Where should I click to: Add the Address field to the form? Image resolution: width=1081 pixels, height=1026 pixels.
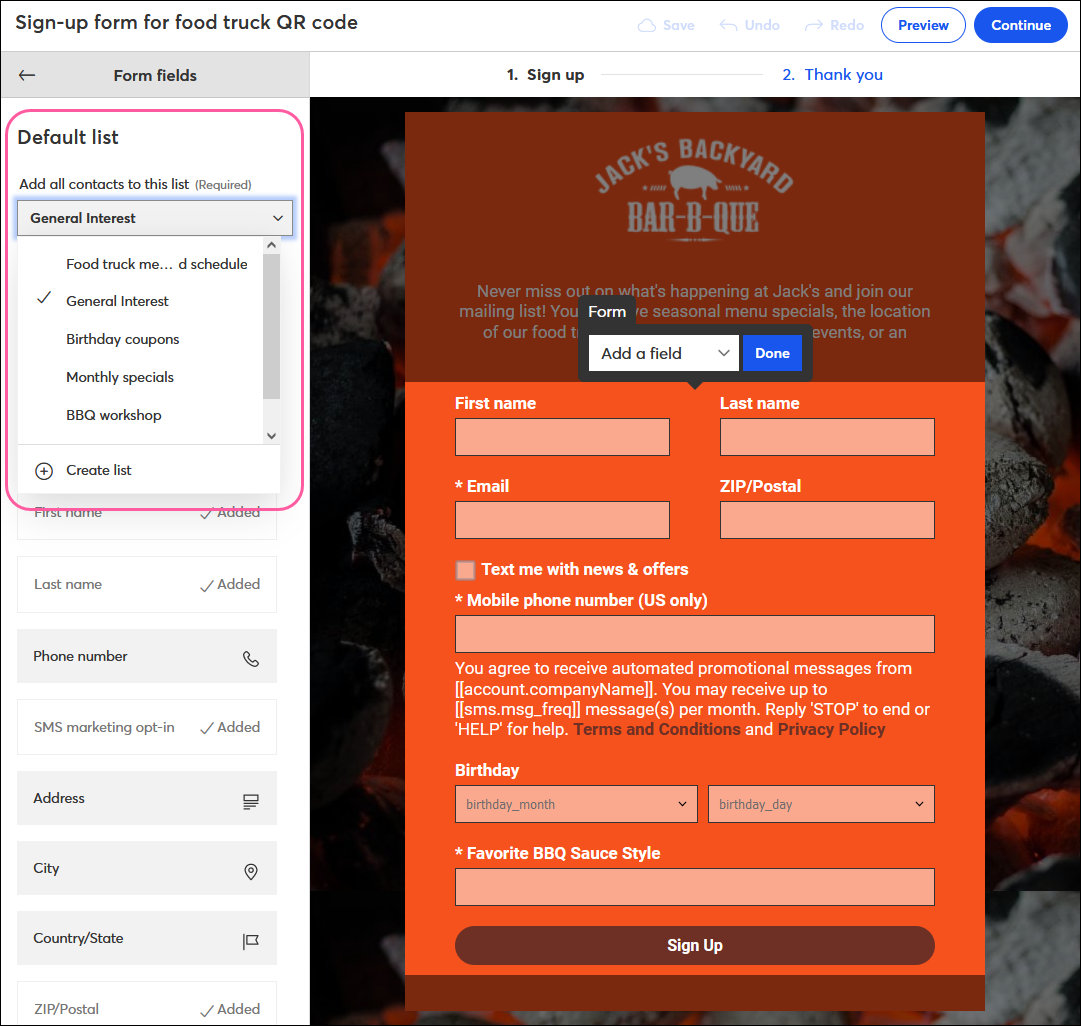coord(147,798)
